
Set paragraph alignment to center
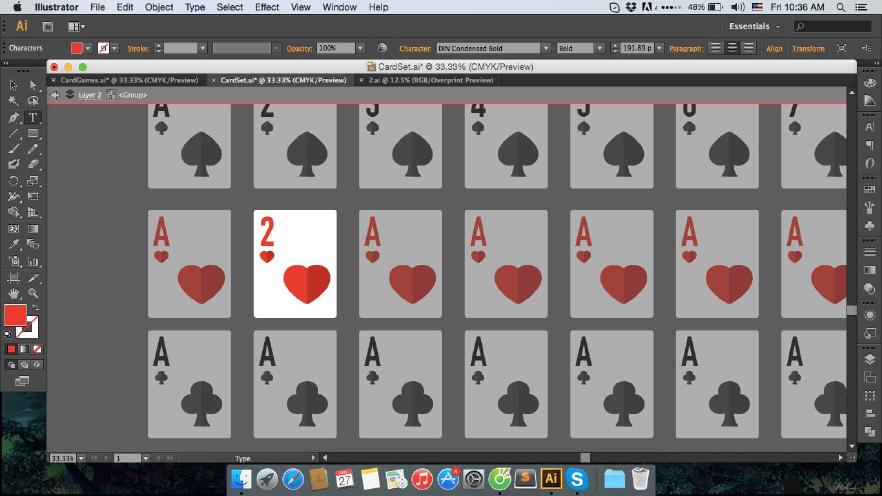tap(733, 48)
